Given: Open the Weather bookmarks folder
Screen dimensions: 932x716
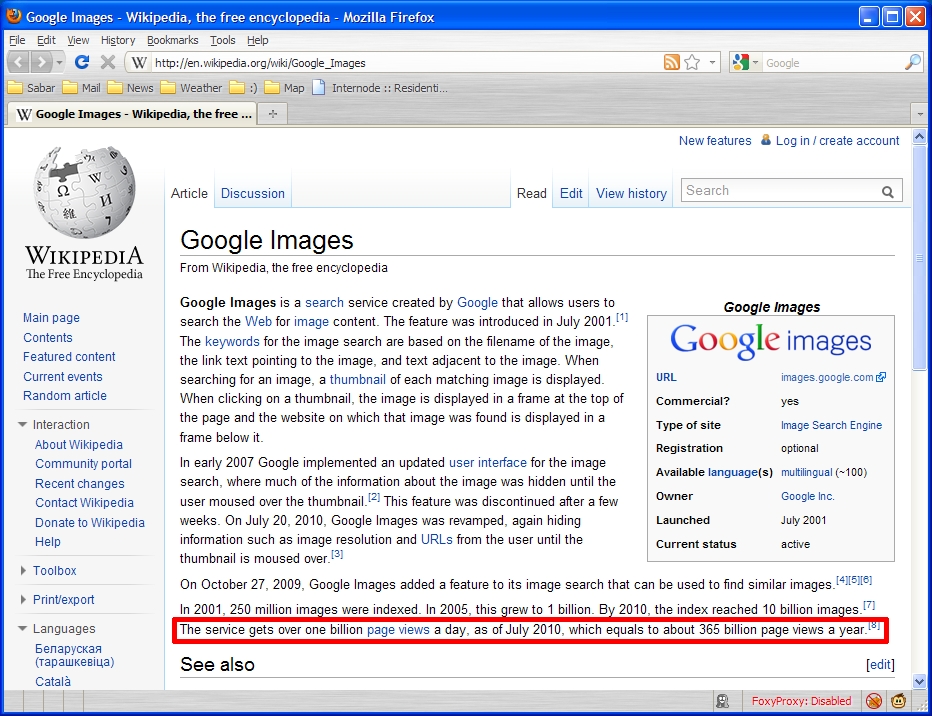Looking at the screenshot, I should pyautogui.click(x=191, y=88).
